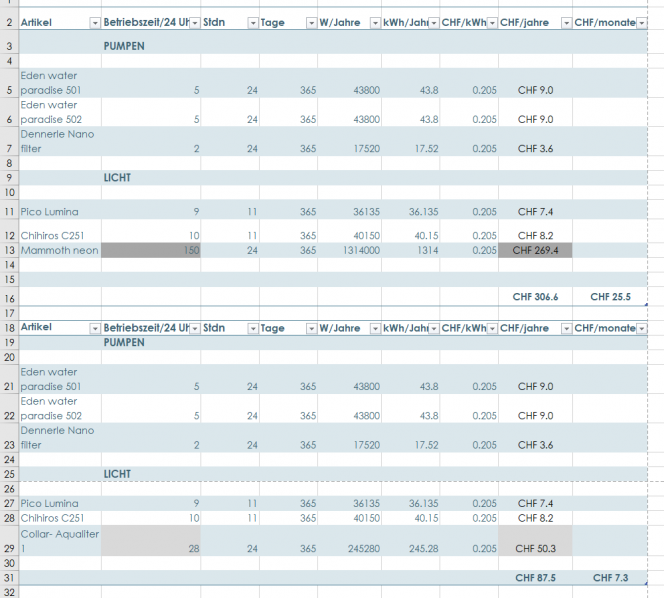Screen dimensions: 664x598
Task: Select the monthly total 'CHF 25.5' cell
Action: (x=610, y=296)
